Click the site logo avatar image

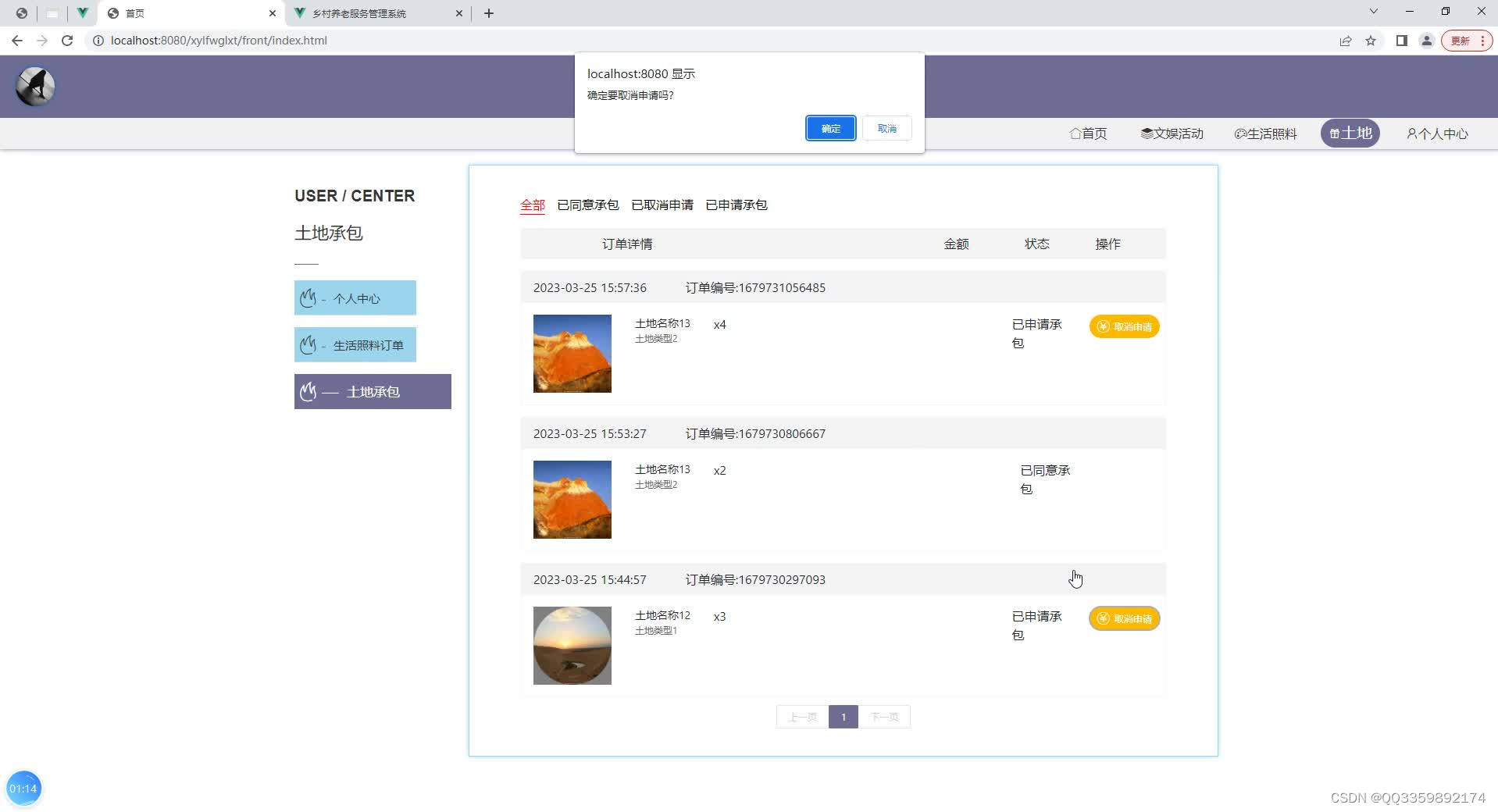click(35, 86)
